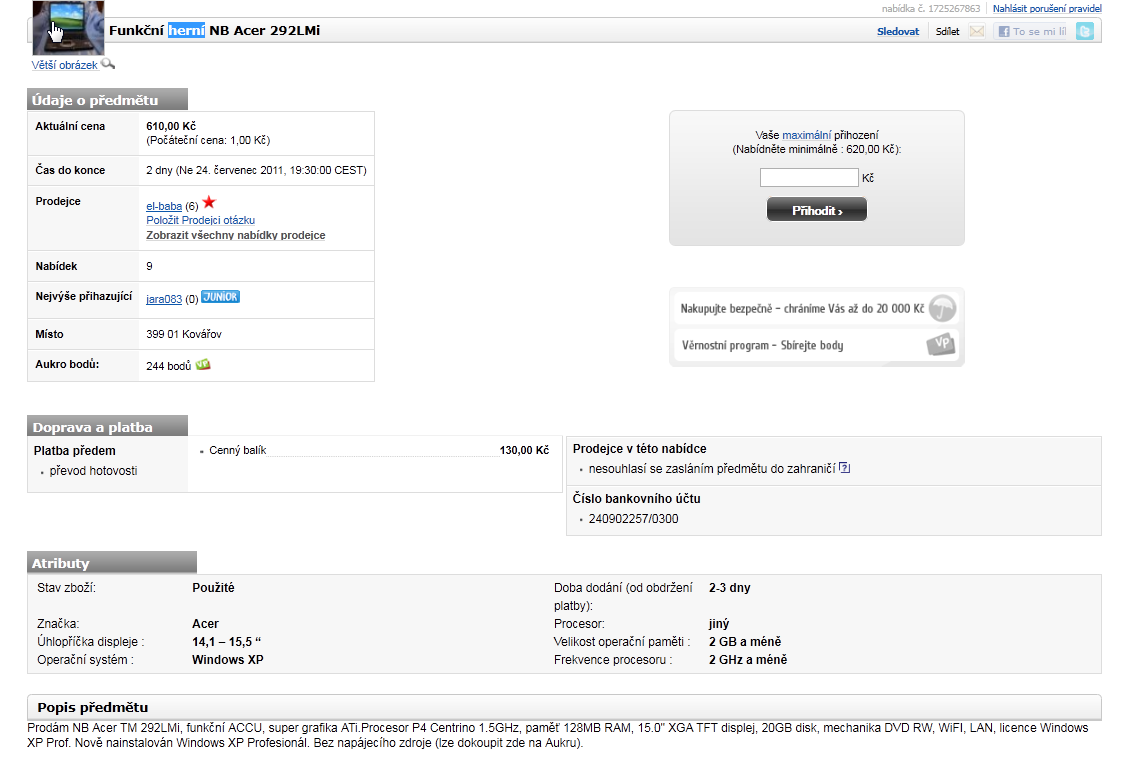Image resolution: width=1123 pixels, height=763 pixels.
Task: Click the starting price Počáteční cena text
Action: [208, 140]
